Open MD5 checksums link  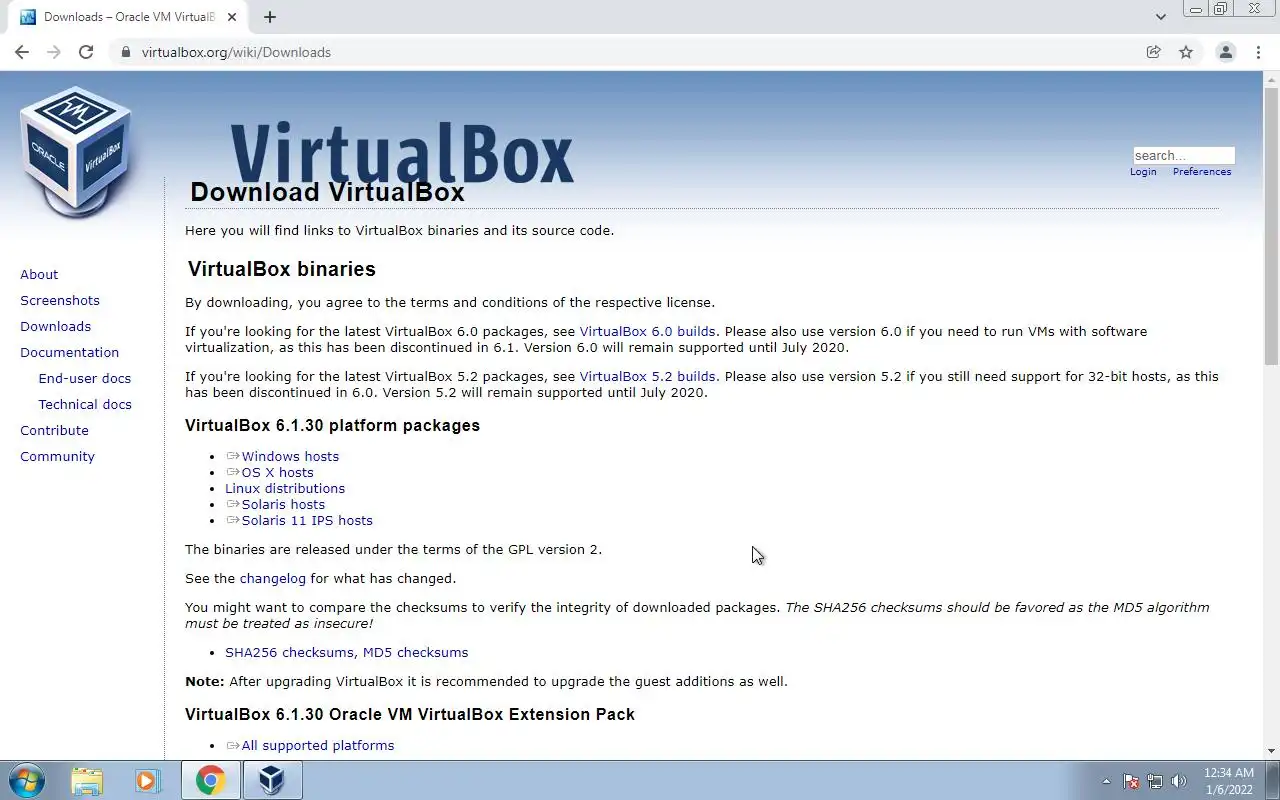pos(415,652)
